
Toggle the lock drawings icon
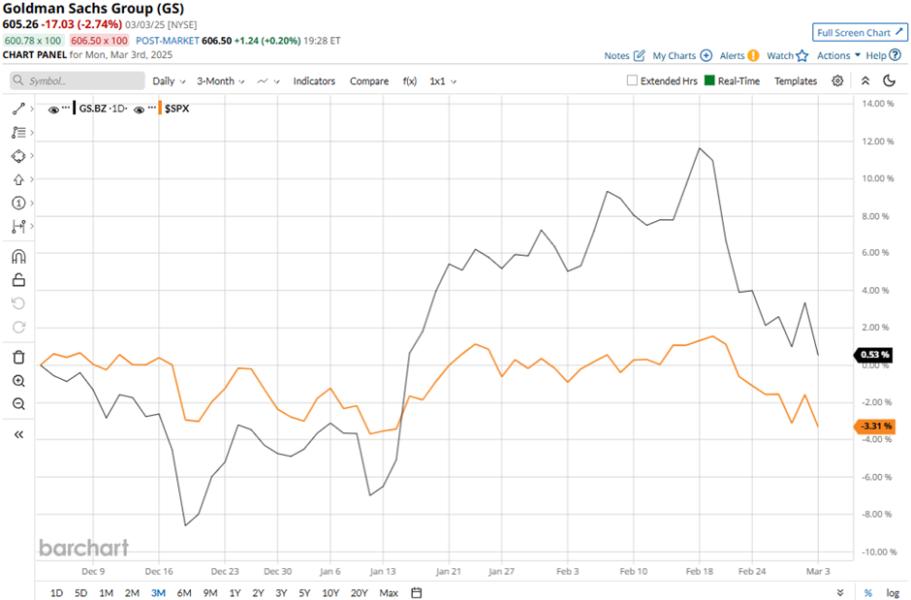click(19, 280)
